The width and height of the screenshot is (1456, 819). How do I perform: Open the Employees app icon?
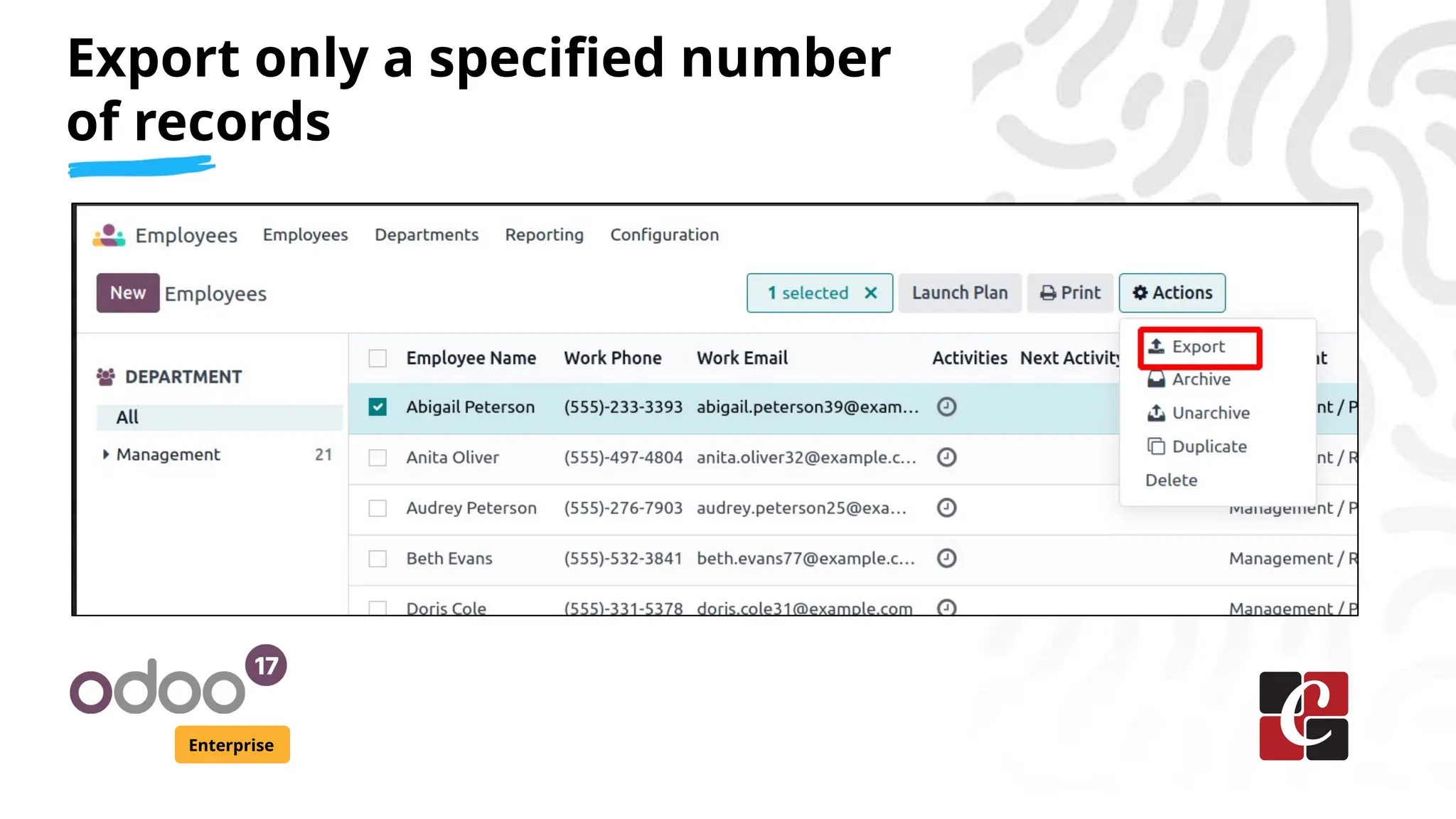coord(109,235)
